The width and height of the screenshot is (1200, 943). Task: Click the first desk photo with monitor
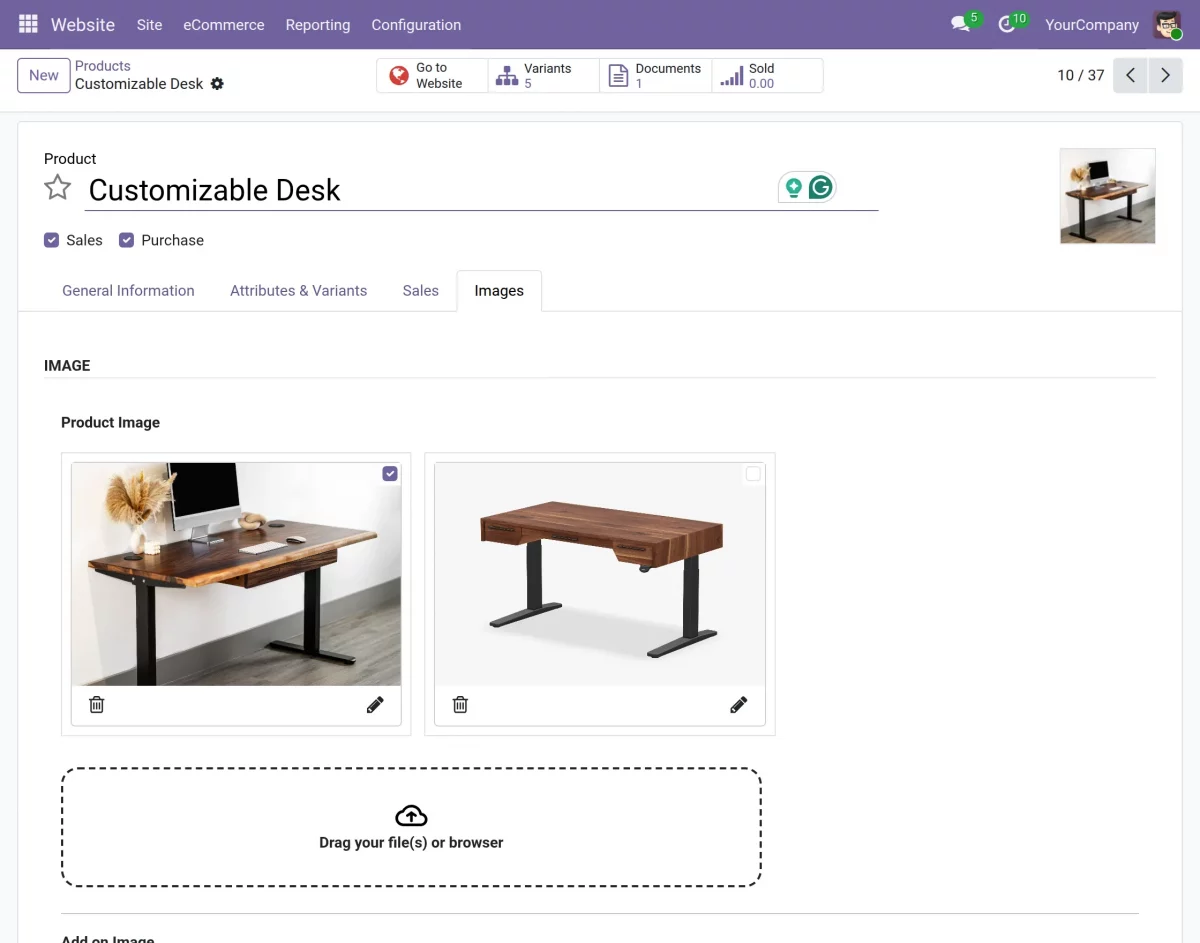[236, 574]
